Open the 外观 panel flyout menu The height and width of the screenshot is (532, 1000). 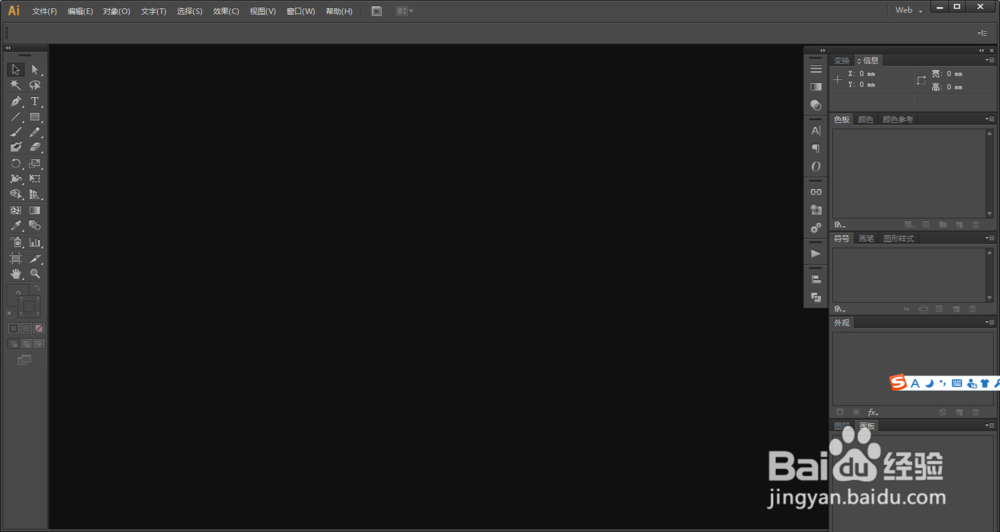click(989, 323)
